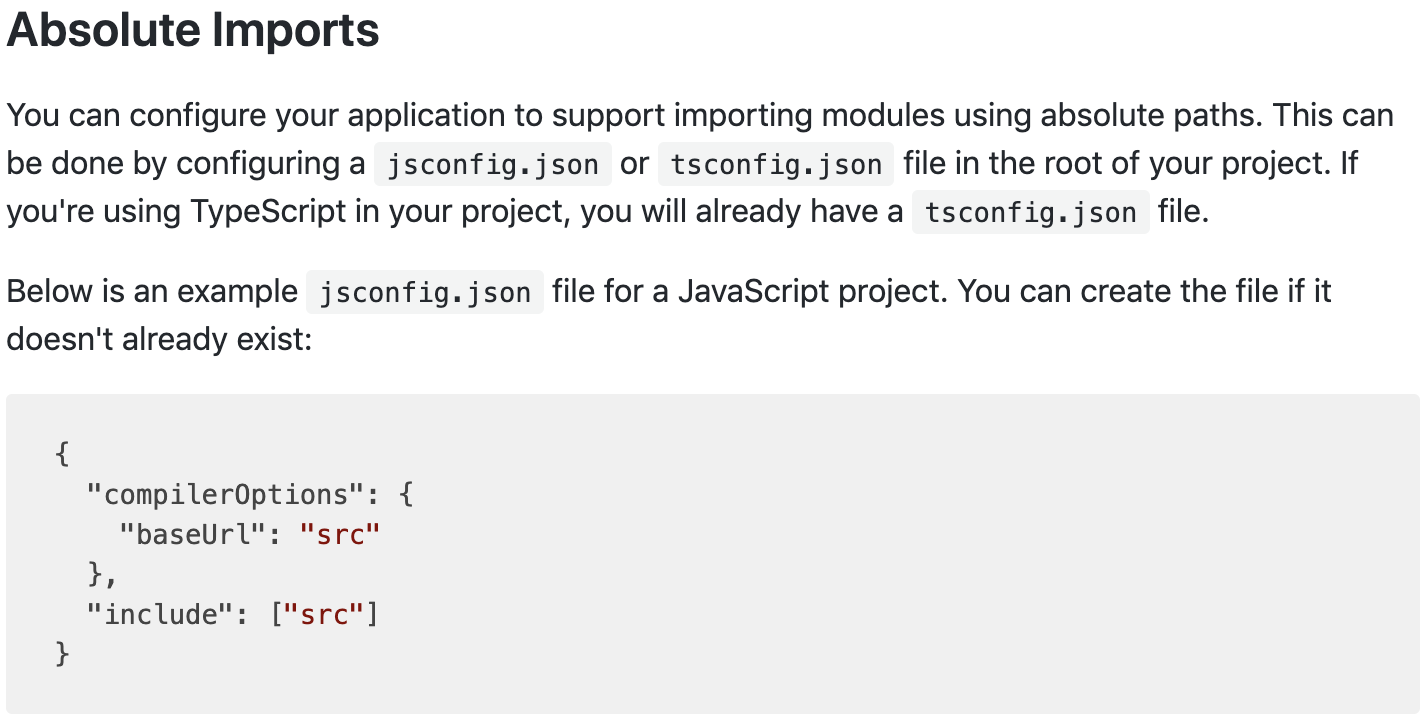Click the "baseUrl" key in the code

[192, 535]
